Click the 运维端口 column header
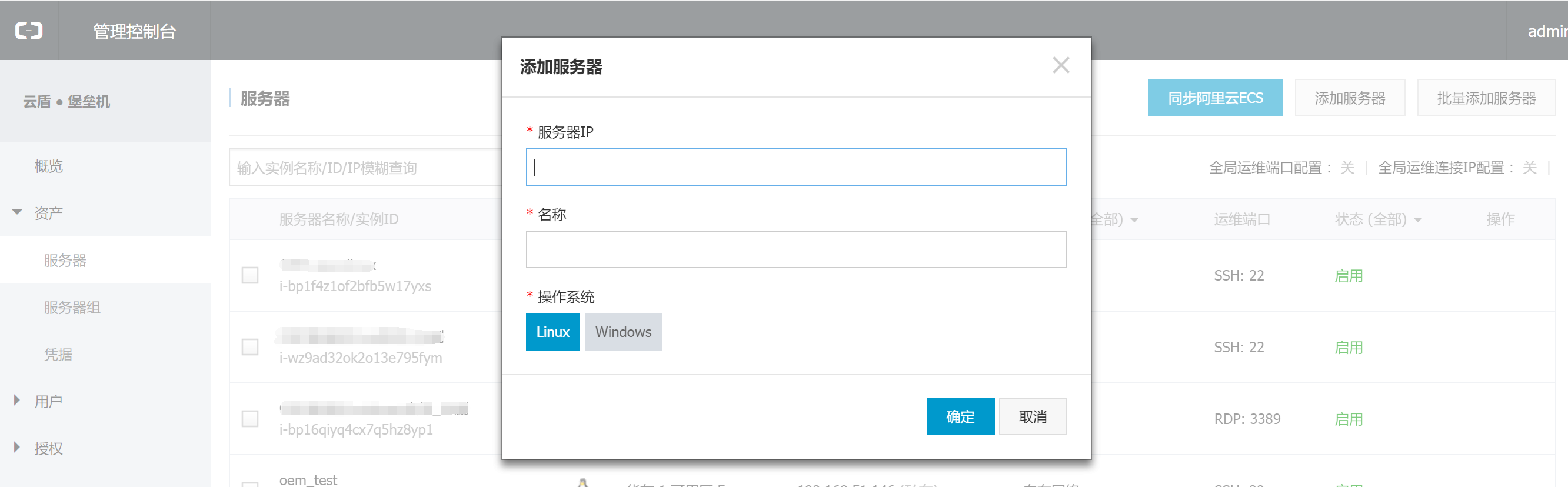The height and width of the screenshot is (487, 1568). [1243, 219]
